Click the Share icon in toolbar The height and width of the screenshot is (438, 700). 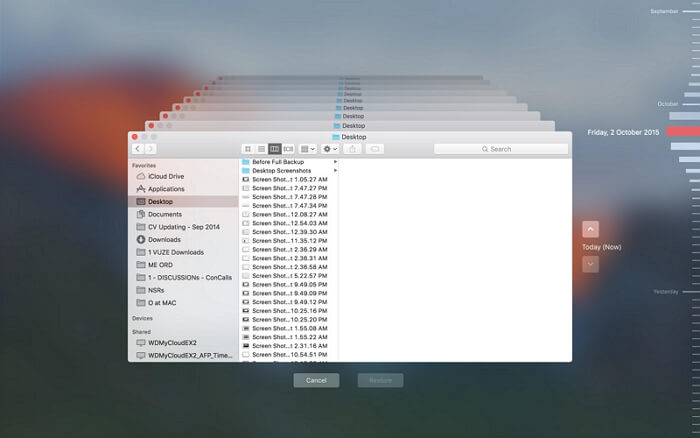(352, 149)
